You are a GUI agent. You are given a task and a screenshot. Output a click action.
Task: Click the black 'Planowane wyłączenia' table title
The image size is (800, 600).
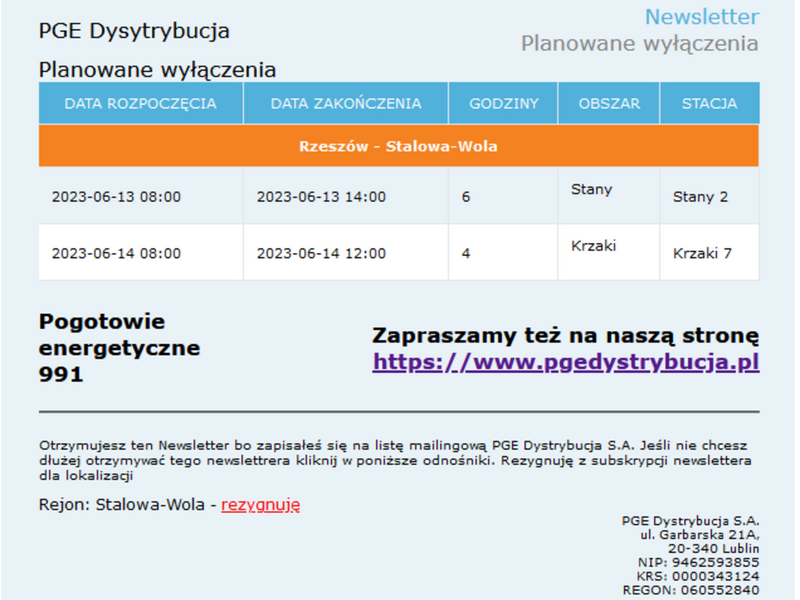[158, 70]
